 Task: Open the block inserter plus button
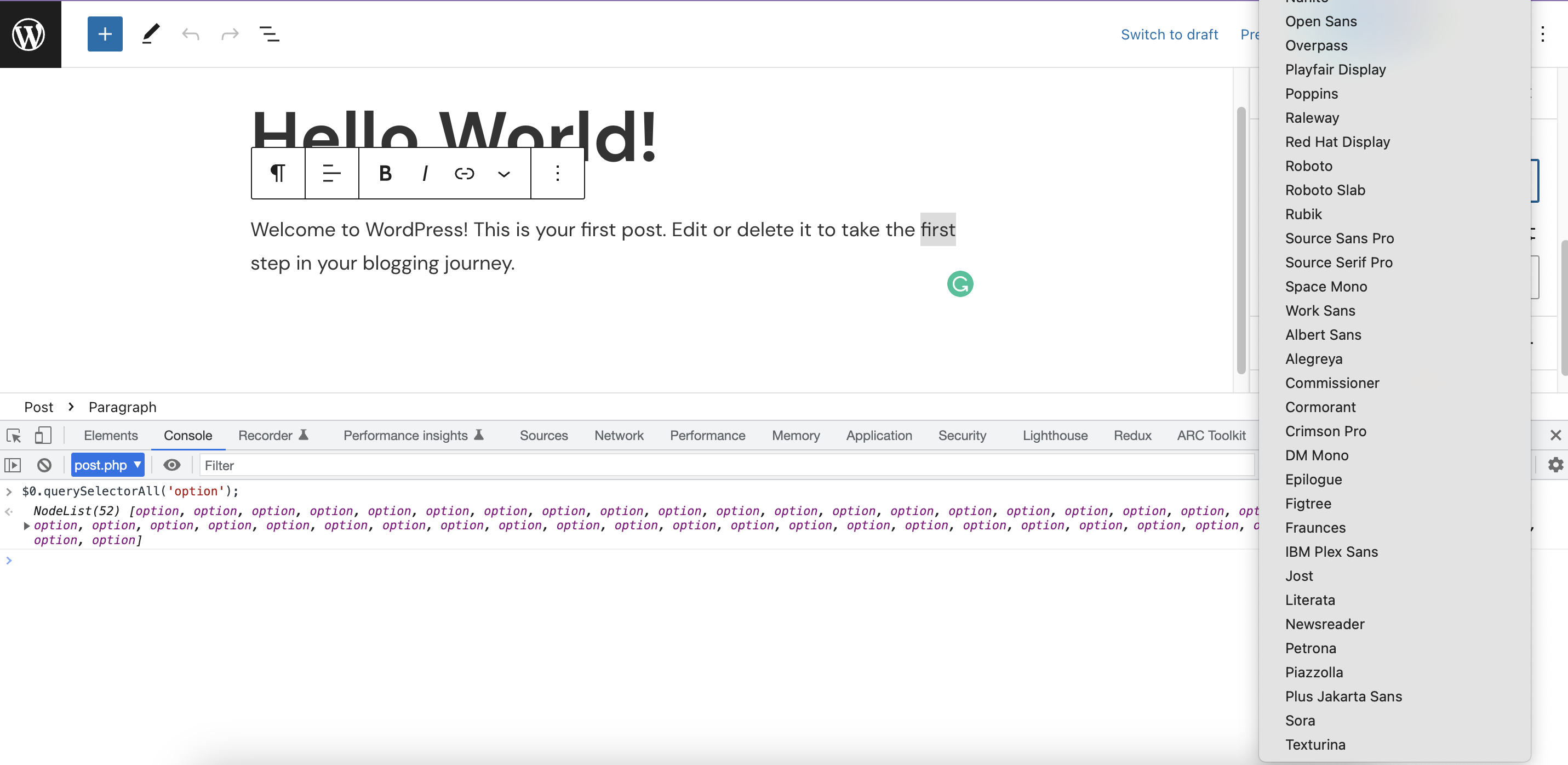click(105, 34)
